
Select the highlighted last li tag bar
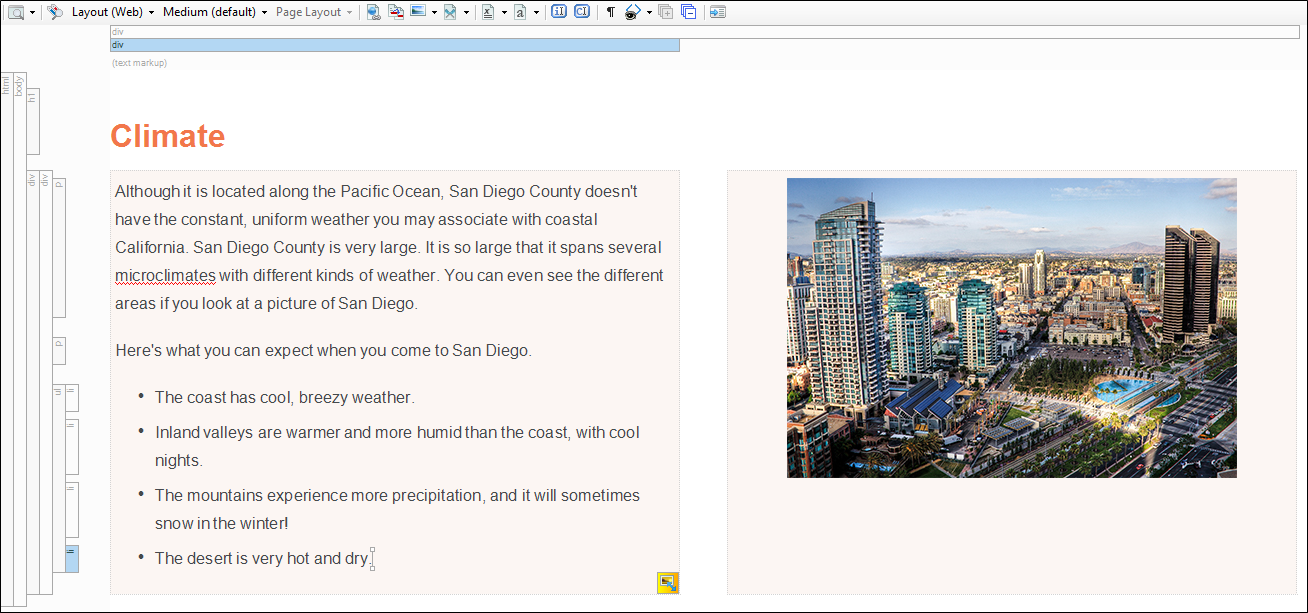72,558
